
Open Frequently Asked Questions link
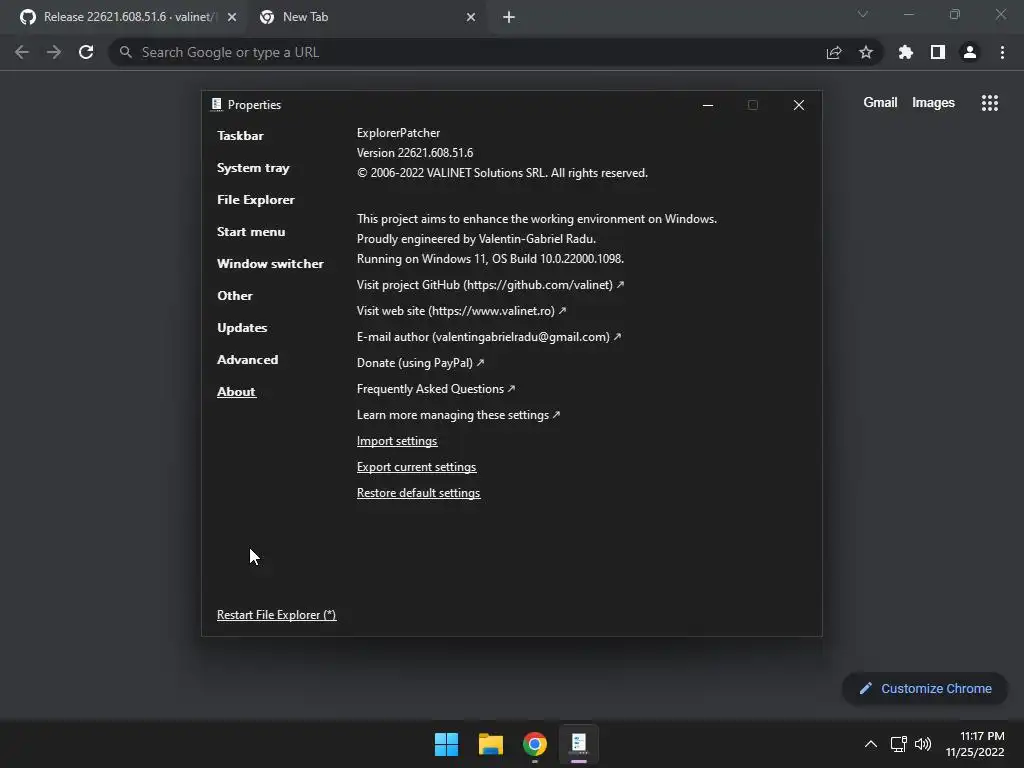pos(436,389)
